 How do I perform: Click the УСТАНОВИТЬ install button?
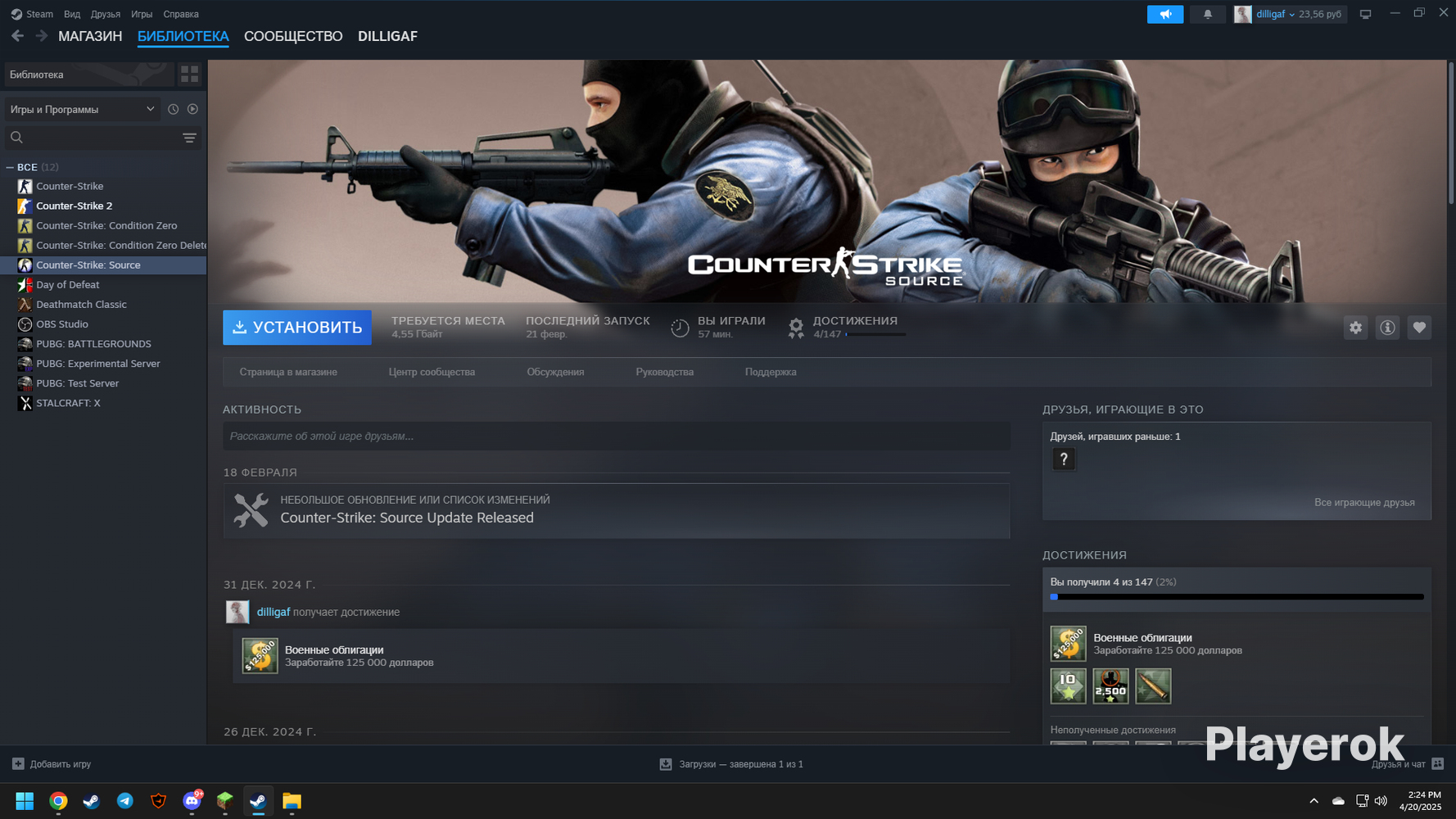[x=297, y=328]
